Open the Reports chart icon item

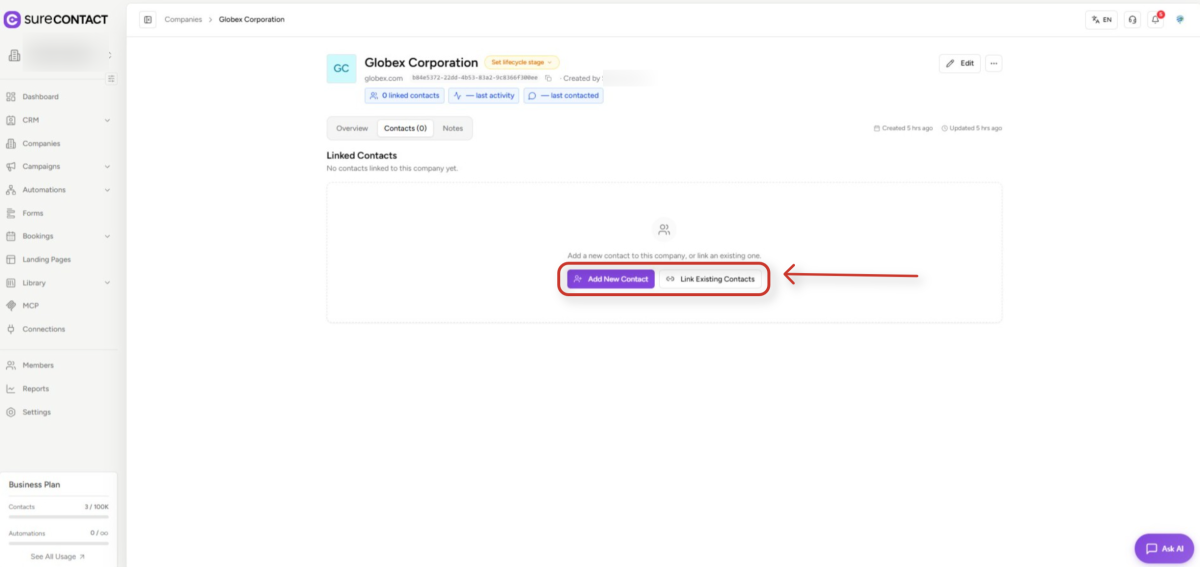tap(11, 389)
